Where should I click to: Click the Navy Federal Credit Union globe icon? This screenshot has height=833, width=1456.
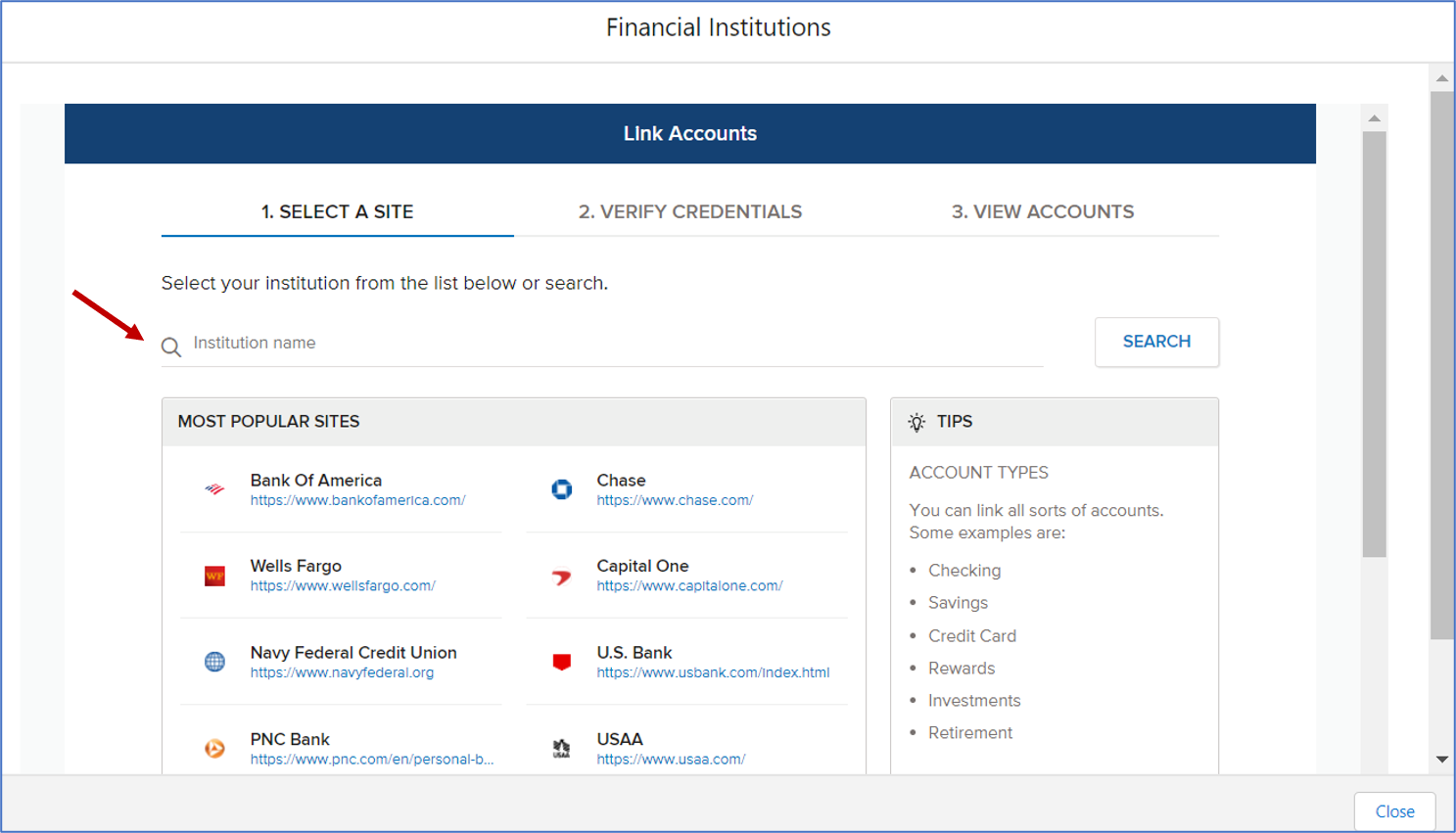tap(214, 663)
